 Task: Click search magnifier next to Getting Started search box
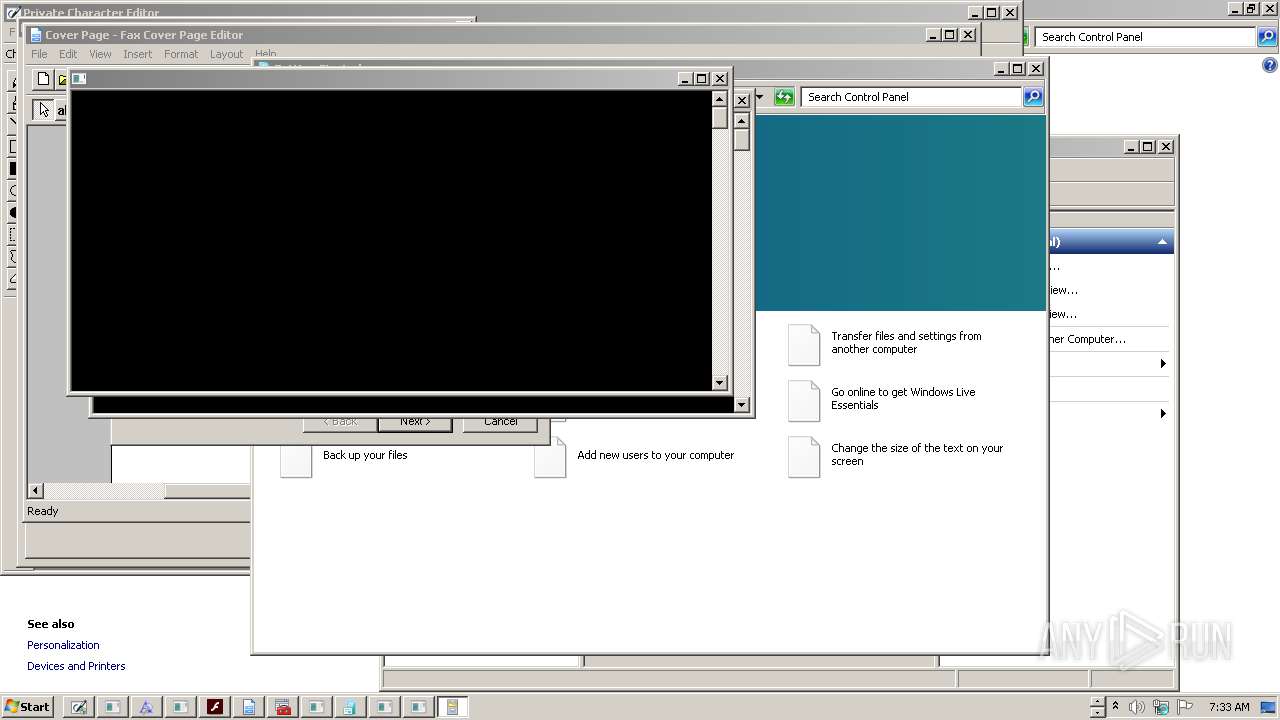(1033, 97)
